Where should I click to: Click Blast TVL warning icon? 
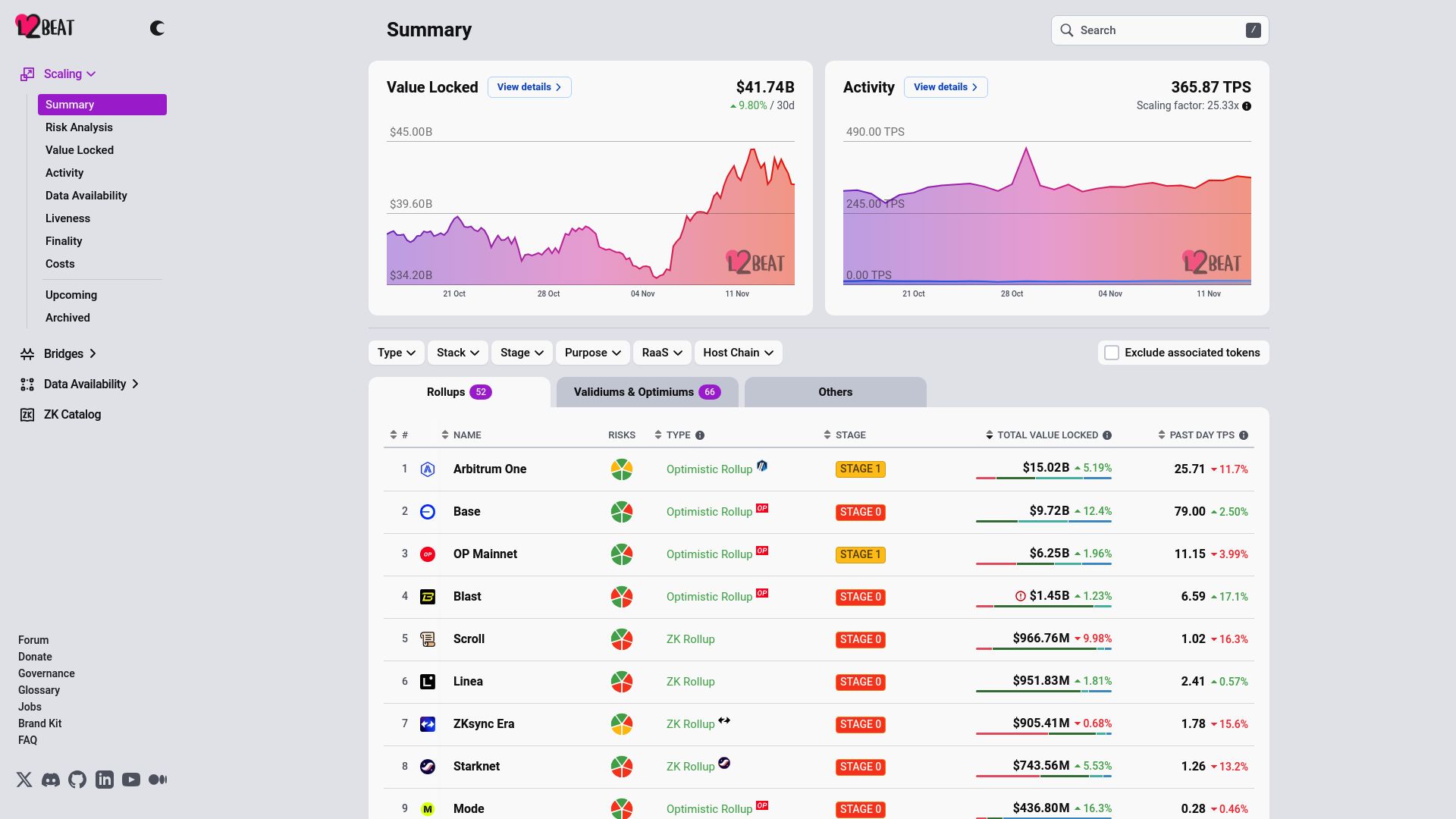(x=1021, y=596)
